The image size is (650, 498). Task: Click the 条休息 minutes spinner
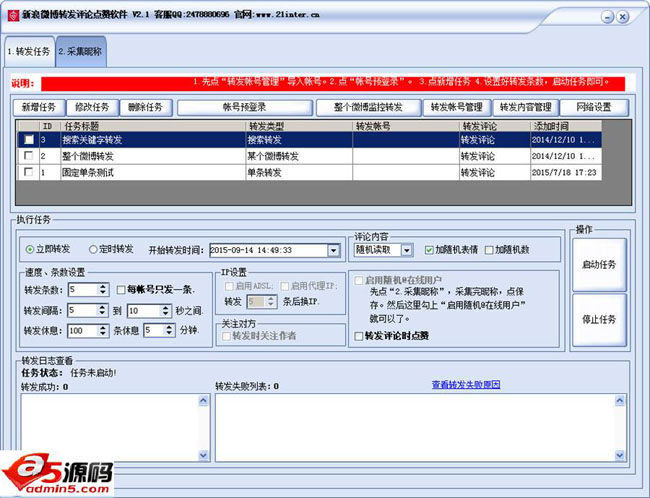pyautogui.click(x=169, y=330)
